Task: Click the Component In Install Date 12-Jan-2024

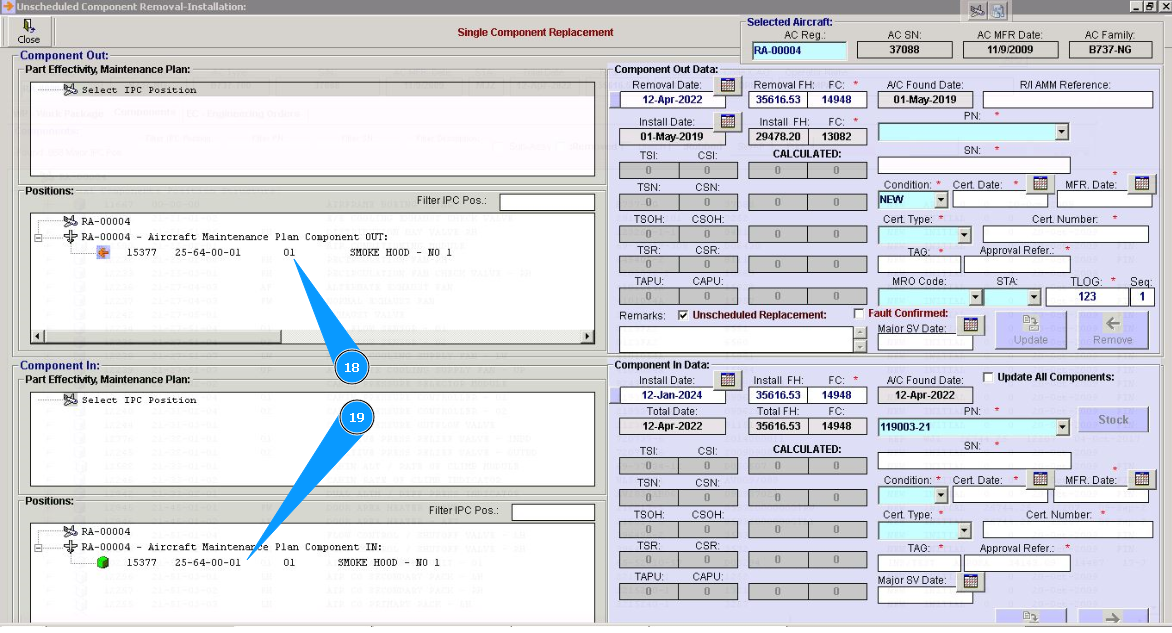Action: pyautogui.click(x=672, y=395)
